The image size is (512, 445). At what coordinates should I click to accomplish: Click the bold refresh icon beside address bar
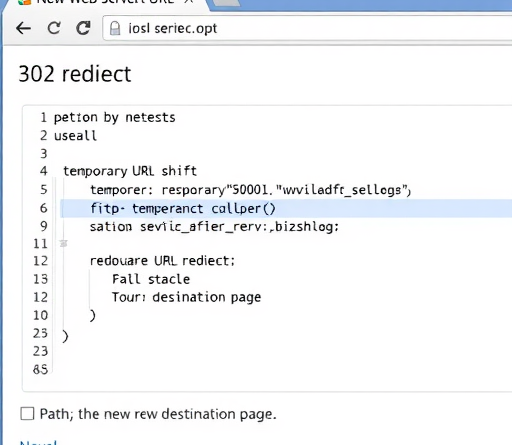click(x=83, y=28)
